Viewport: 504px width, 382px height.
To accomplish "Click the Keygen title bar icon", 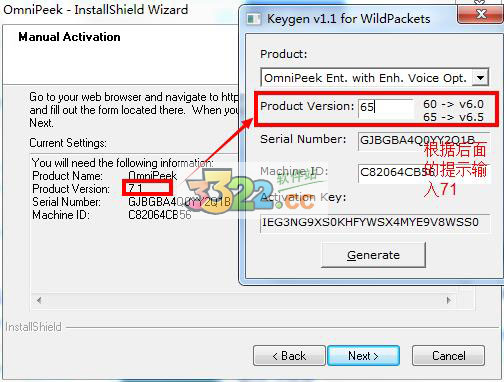I will [x=254, y=19].
